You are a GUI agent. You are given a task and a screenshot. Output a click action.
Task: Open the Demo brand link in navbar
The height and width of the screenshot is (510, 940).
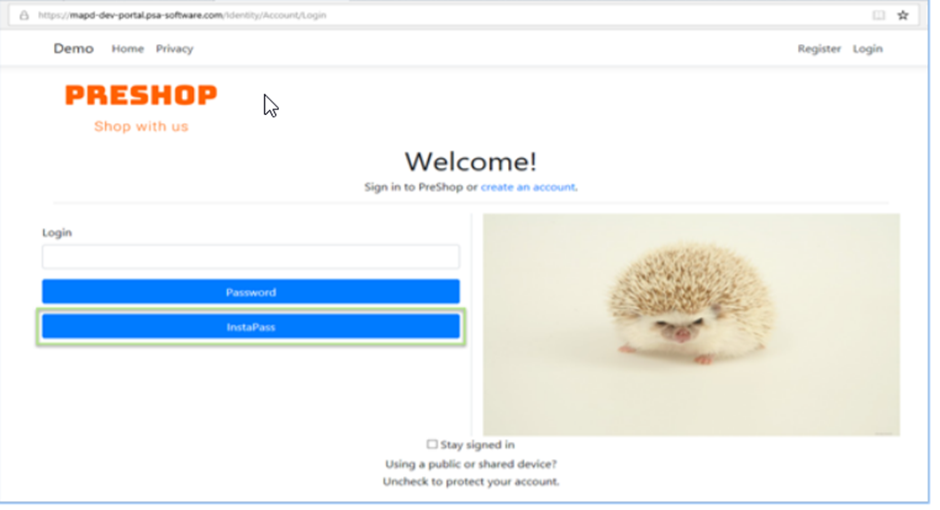pyautogui.click(x=73, y=49)
